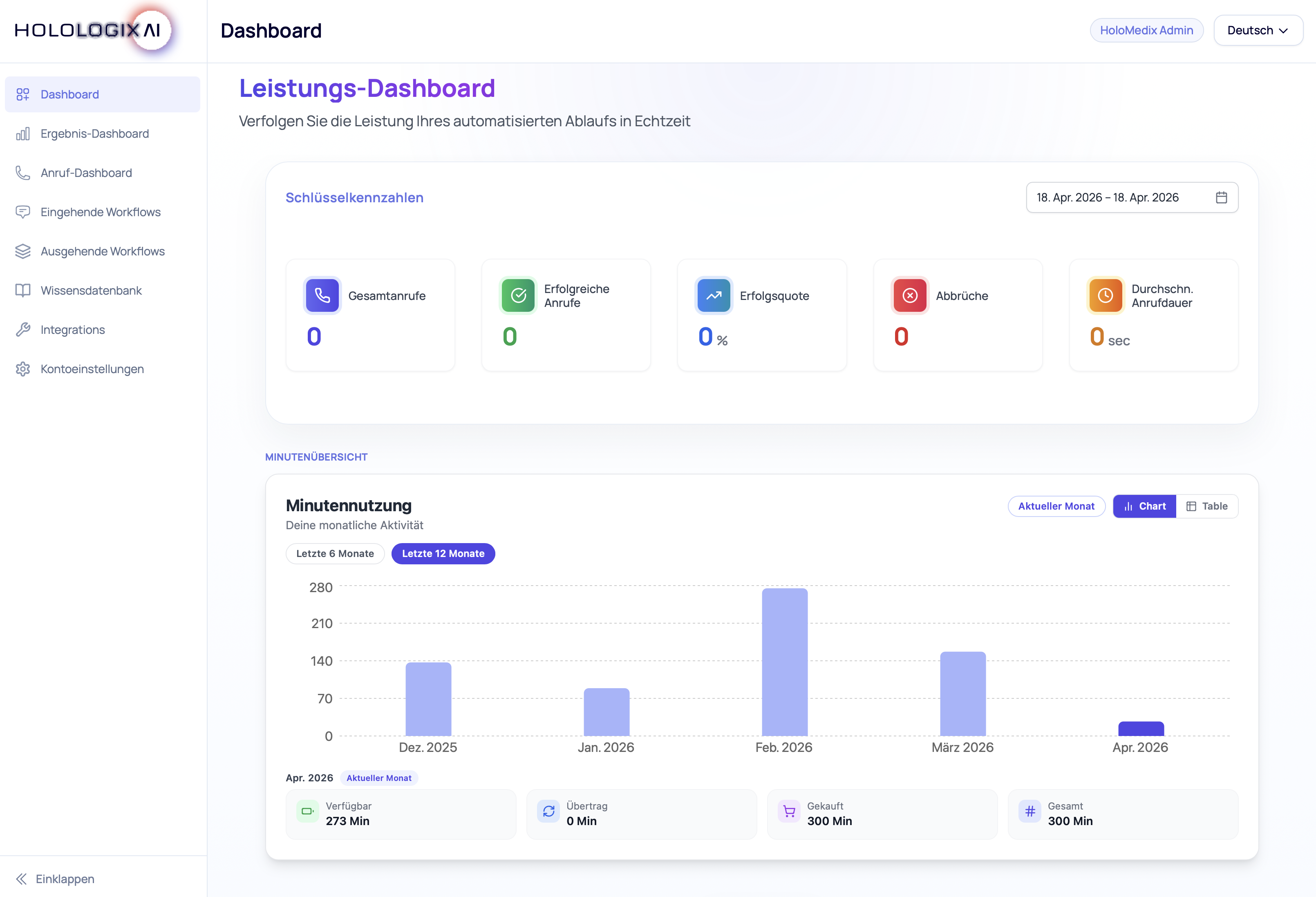This screenshot has width=1316, height=897.
Task: Enable the Letzte 6 Monate filter
Action: pyautogui.click(x=335, y=553)
